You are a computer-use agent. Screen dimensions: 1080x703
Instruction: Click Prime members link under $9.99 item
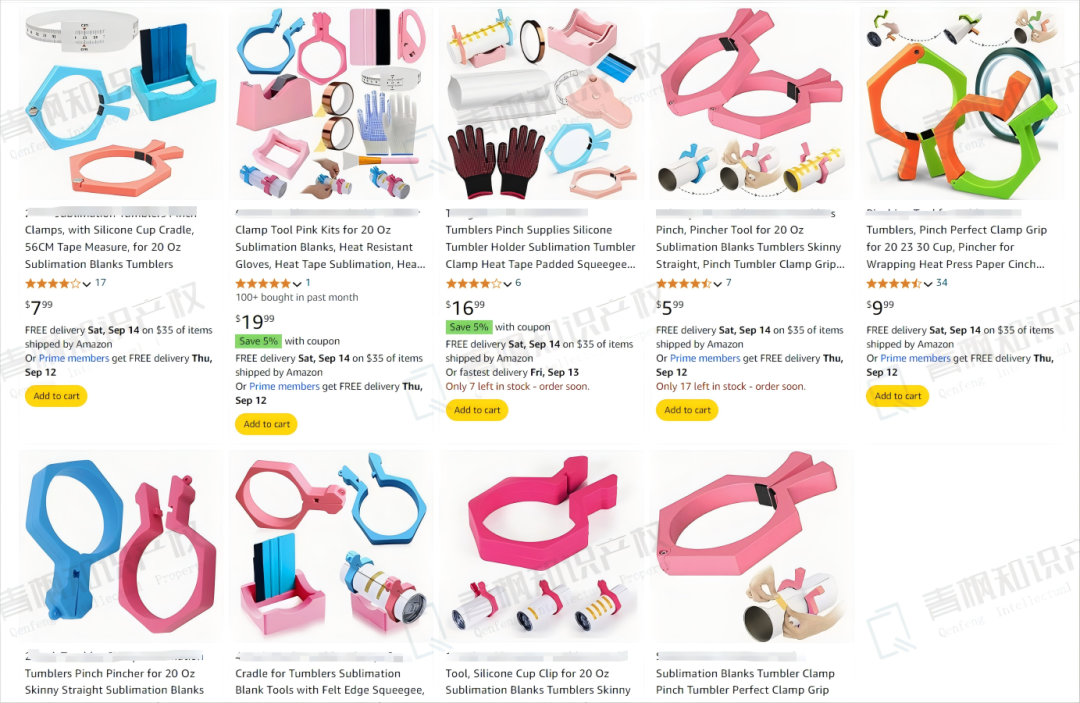pos(915,358)
